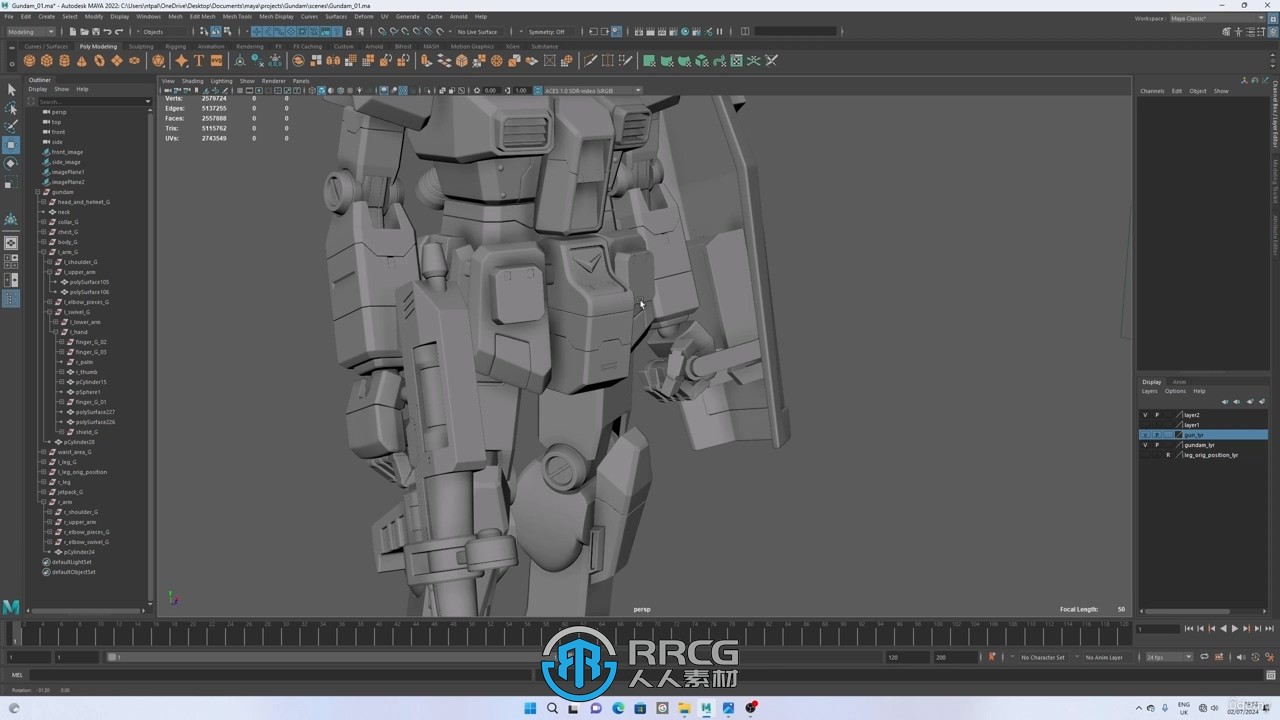1280x720 pixels.
Task: Switch to the Sculpting shelf tab
Action: (141, 46)
